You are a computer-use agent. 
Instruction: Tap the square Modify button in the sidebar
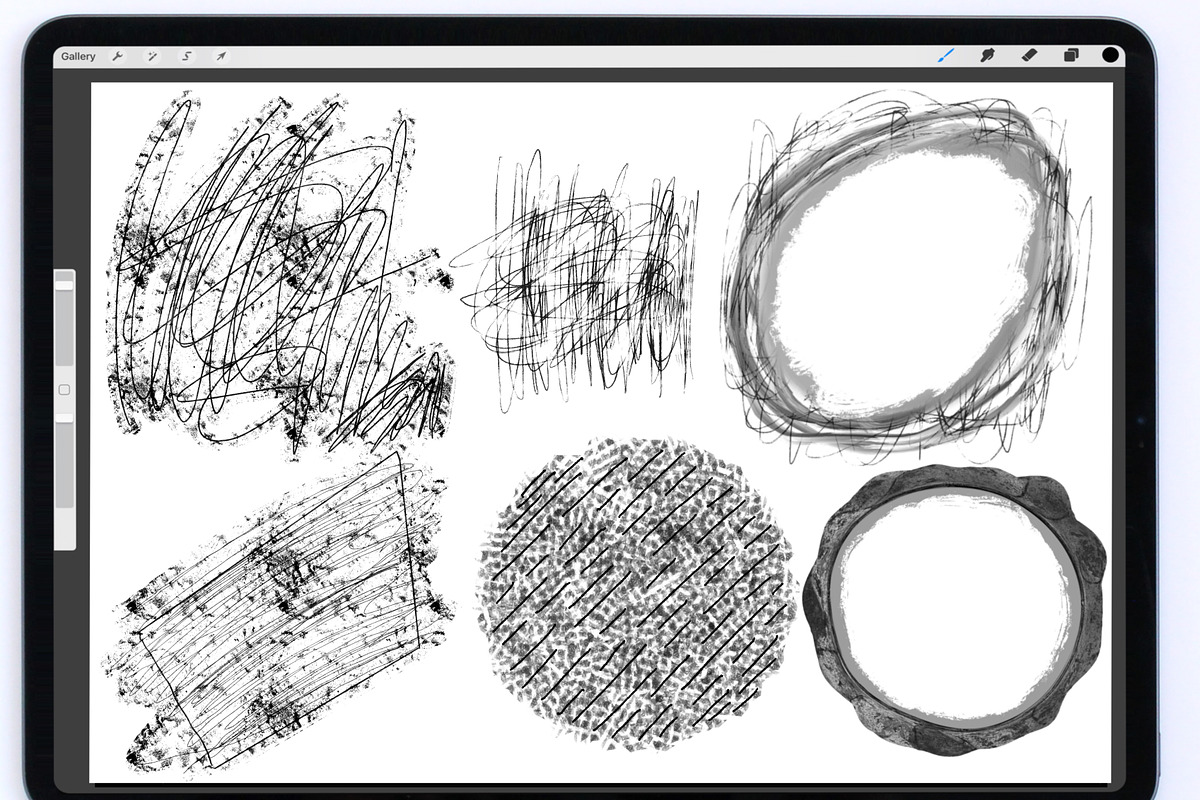64,389
